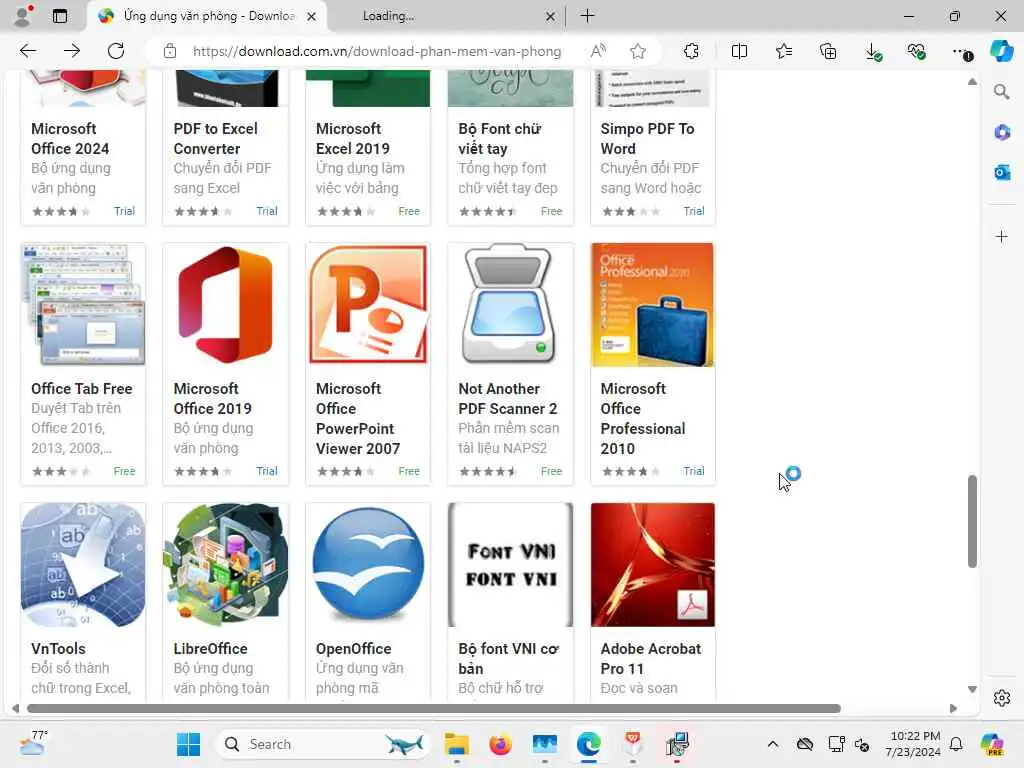Open sidebar Search

click(x=1002, y=92)
